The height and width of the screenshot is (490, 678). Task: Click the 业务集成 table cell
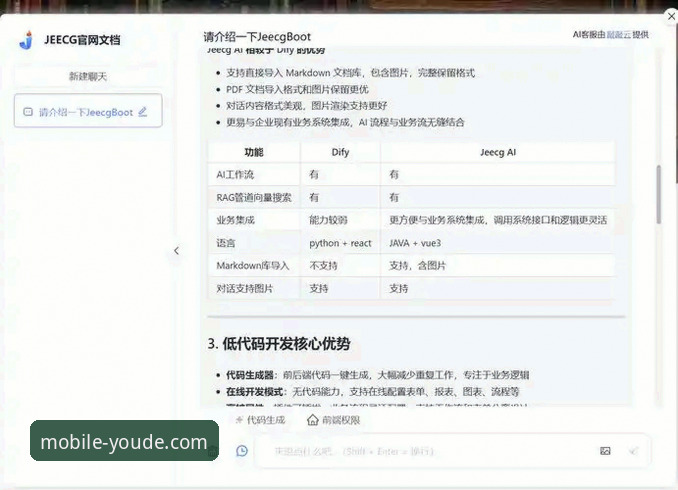click(254, 220)
